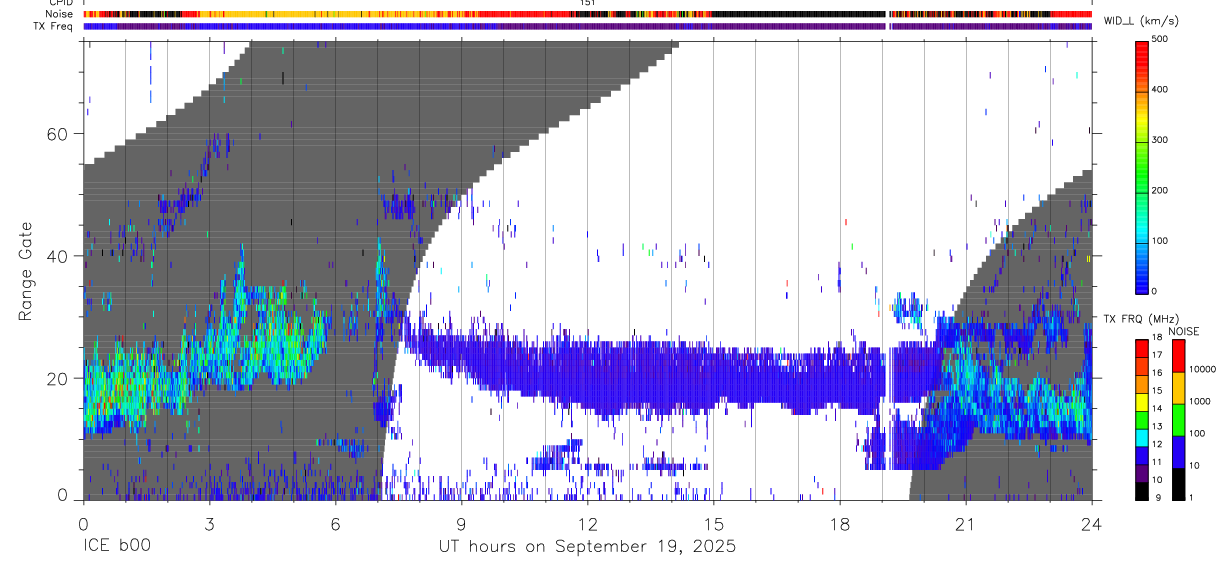
Task: Click the 'UT hours on September 19, 2025' label
Action: click(587, 547)
